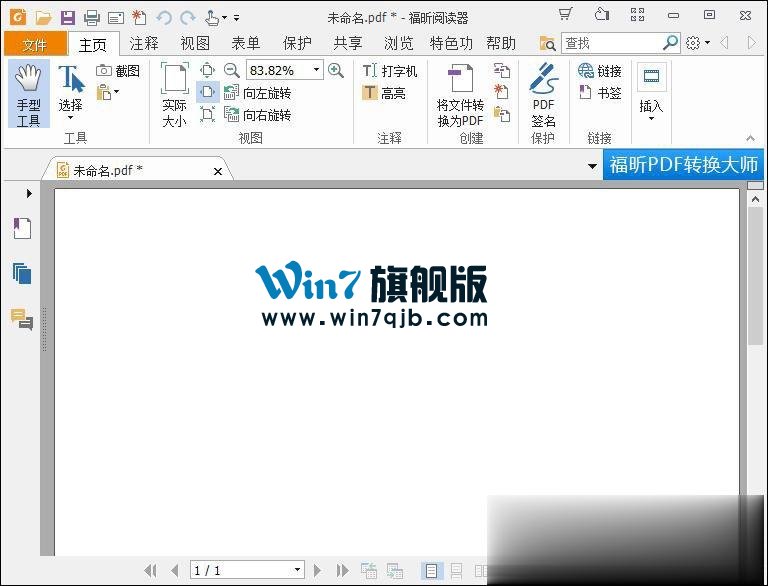
Task: Print the document using the printer icon
Action: (92, 18)
